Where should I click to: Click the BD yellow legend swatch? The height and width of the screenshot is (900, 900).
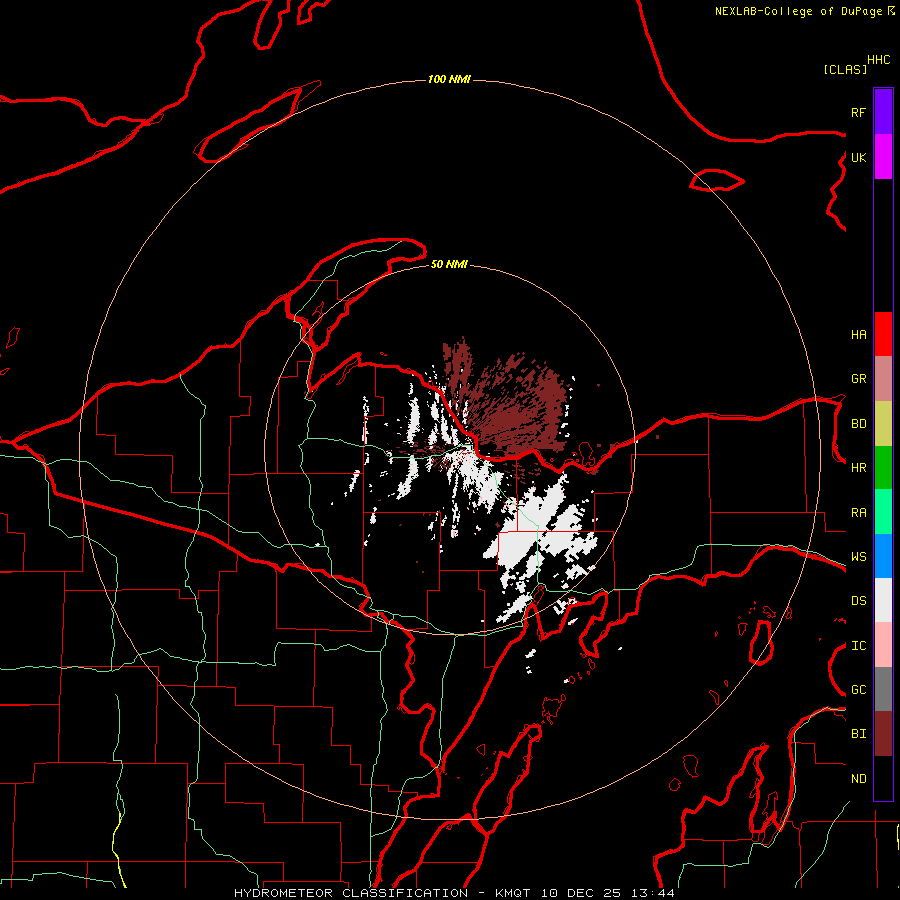(883, 424)
